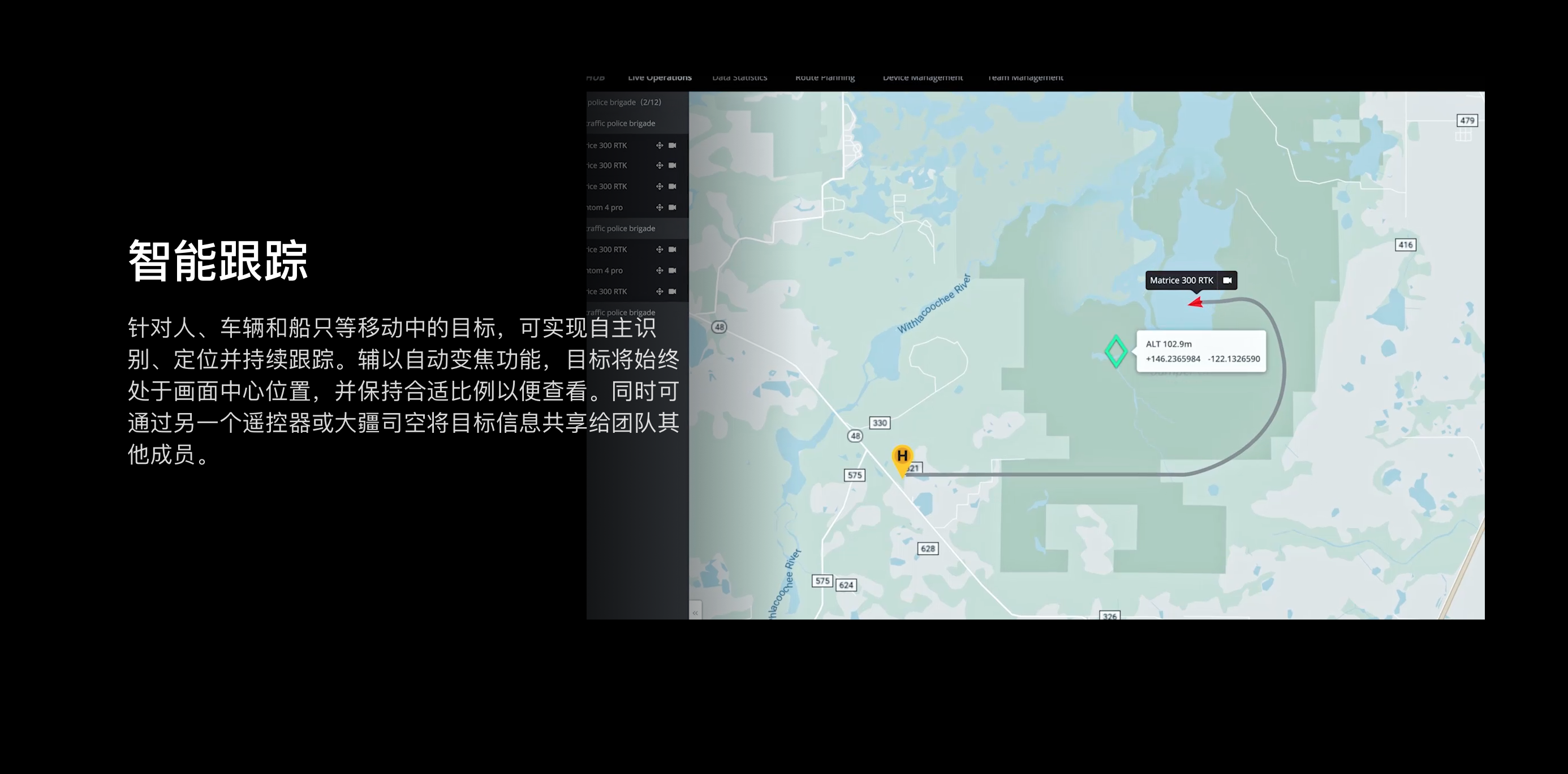
Task: Expand the first traffic police brigade group
Action: point(621,123)
